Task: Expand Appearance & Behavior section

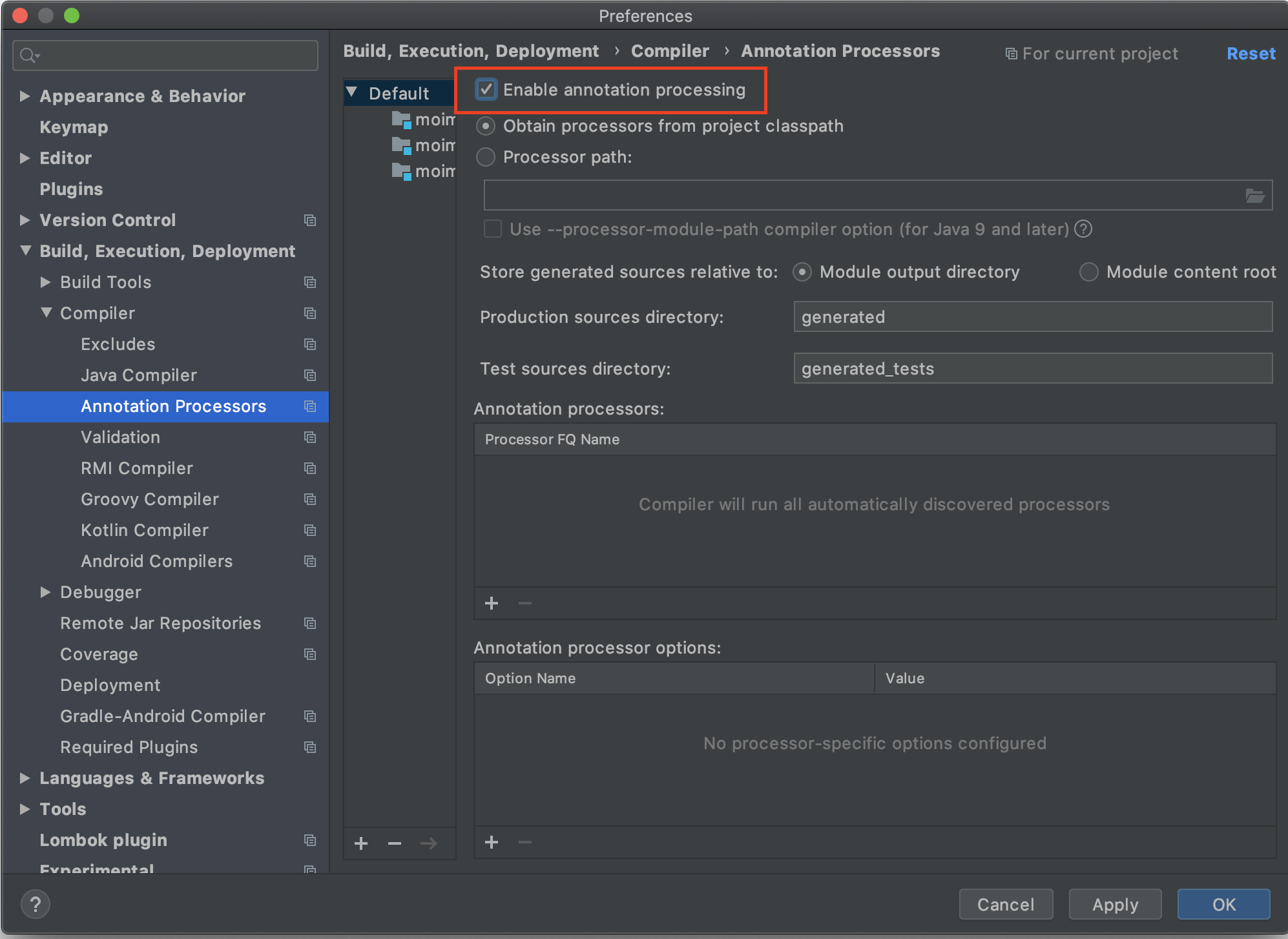Action: point(25,96)
